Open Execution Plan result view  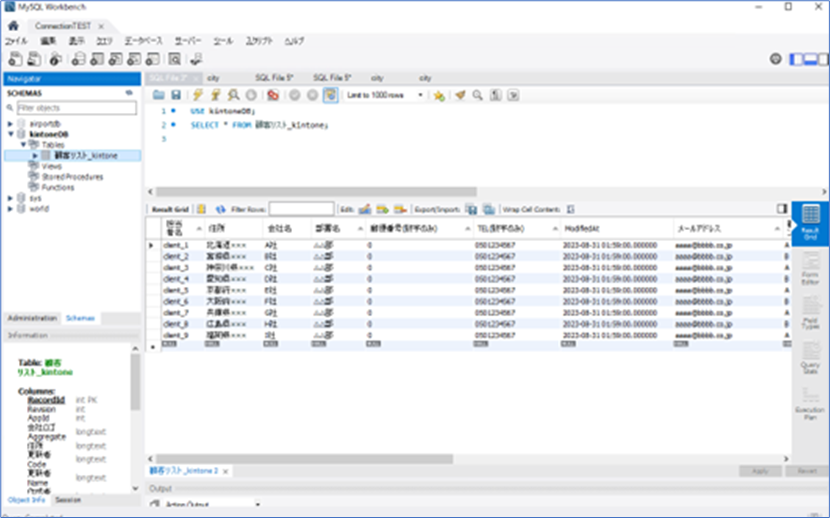[x=810, y=403]
